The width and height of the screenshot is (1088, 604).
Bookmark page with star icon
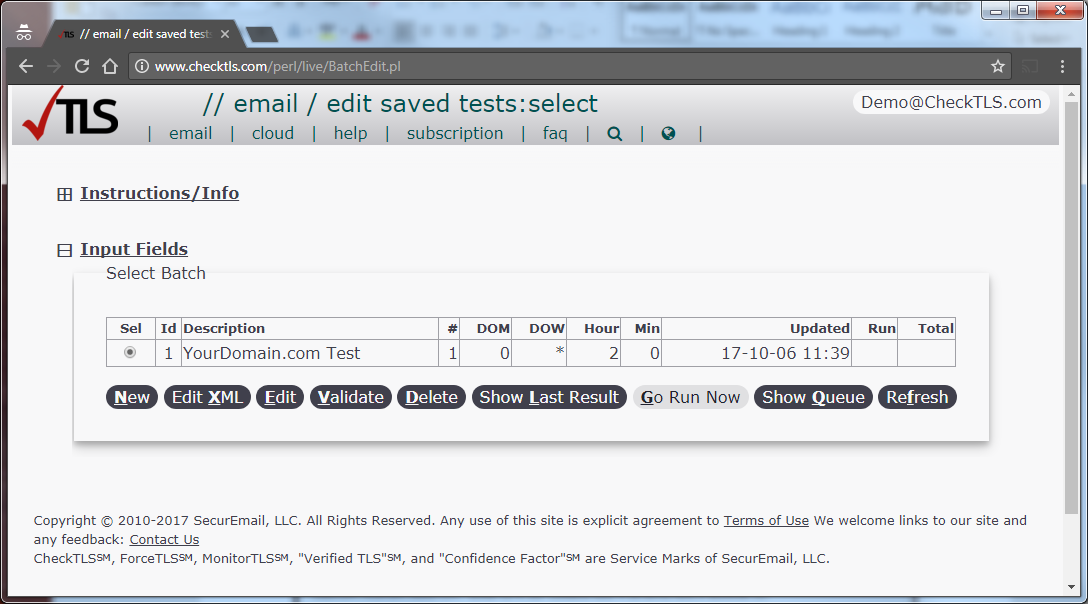(x=998, y=67)
